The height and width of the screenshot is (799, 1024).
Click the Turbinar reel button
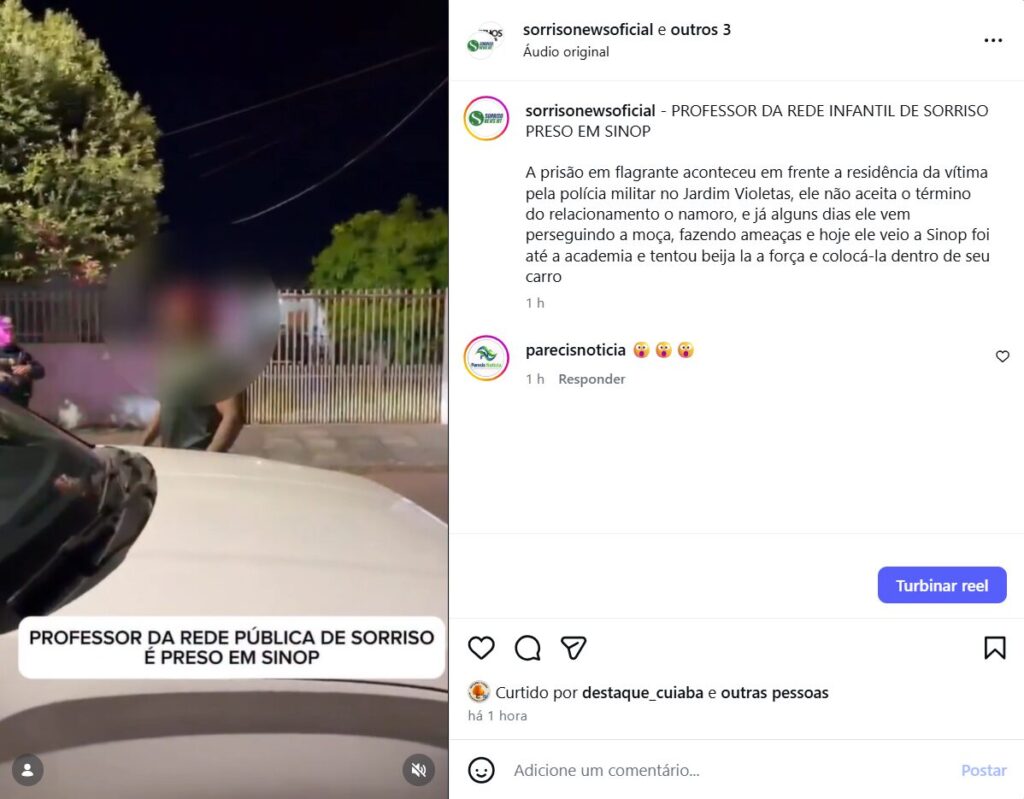[942, 585]
